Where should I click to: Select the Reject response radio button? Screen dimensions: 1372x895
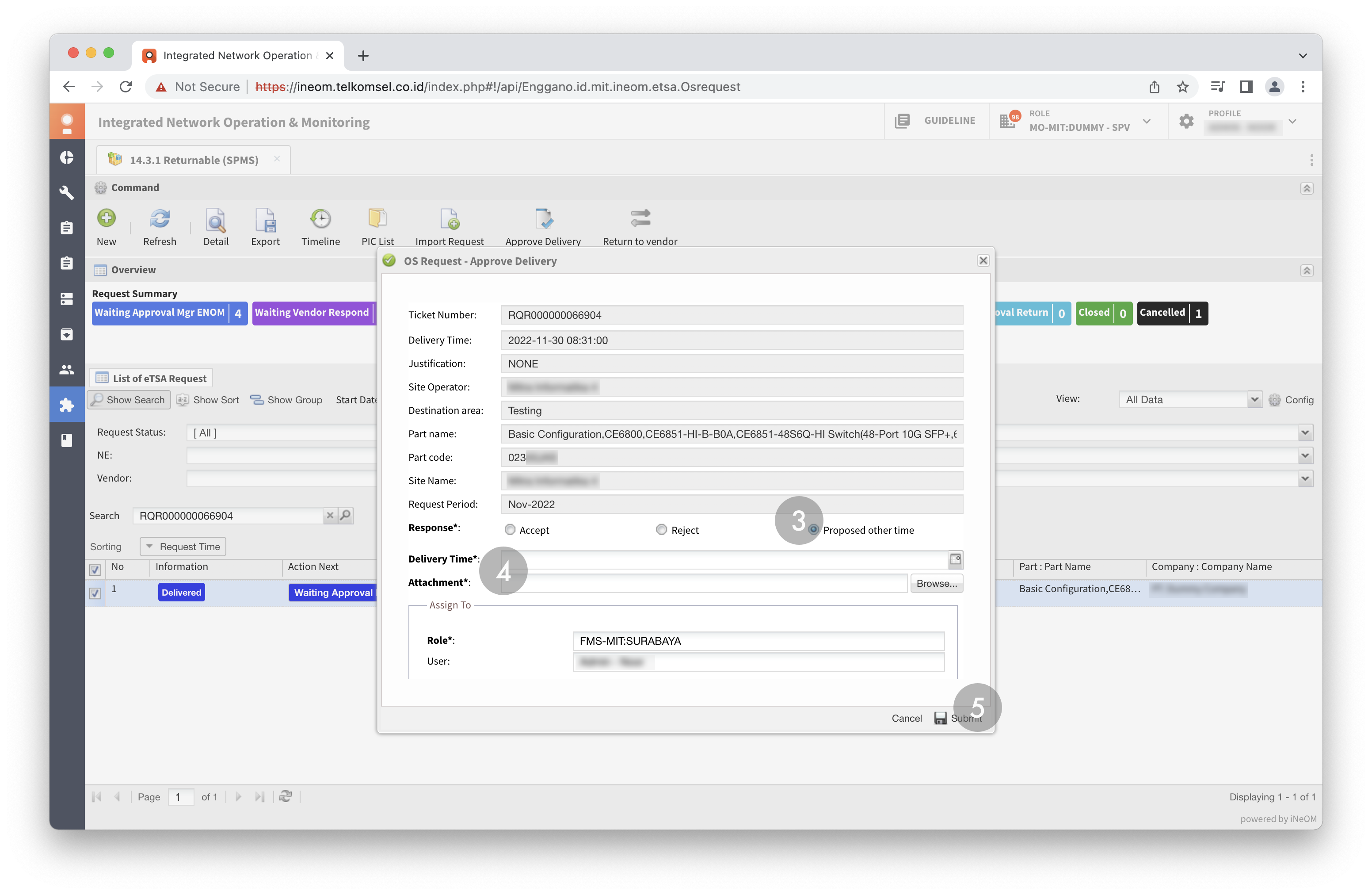tap(662, 529)
